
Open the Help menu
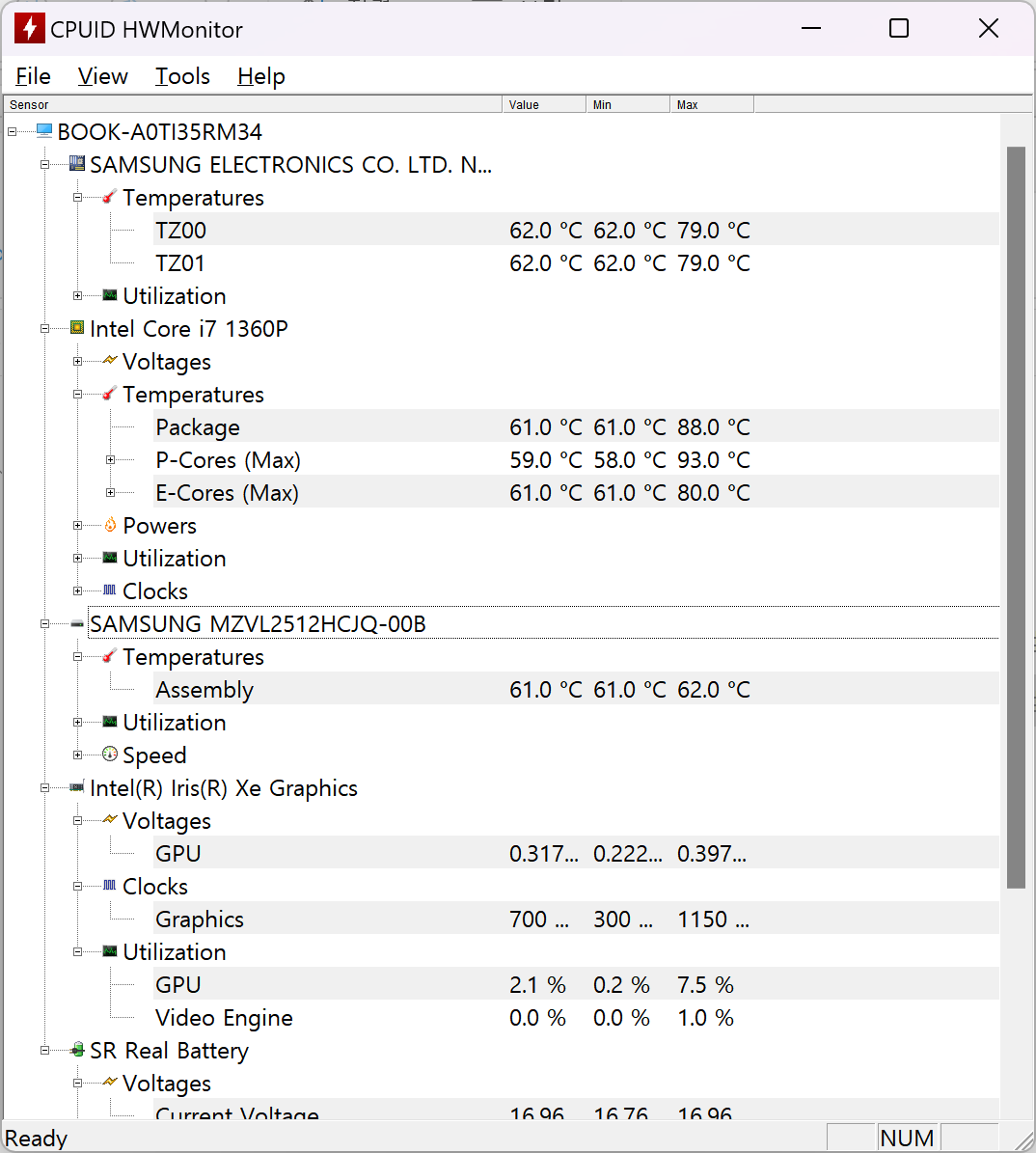tap(261, 75)
